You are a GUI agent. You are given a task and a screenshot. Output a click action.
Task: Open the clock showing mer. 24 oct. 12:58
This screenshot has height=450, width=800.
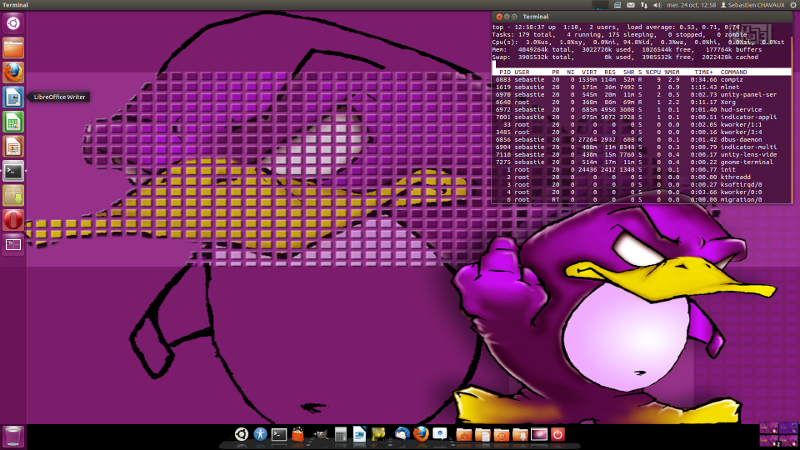point(691,5)
